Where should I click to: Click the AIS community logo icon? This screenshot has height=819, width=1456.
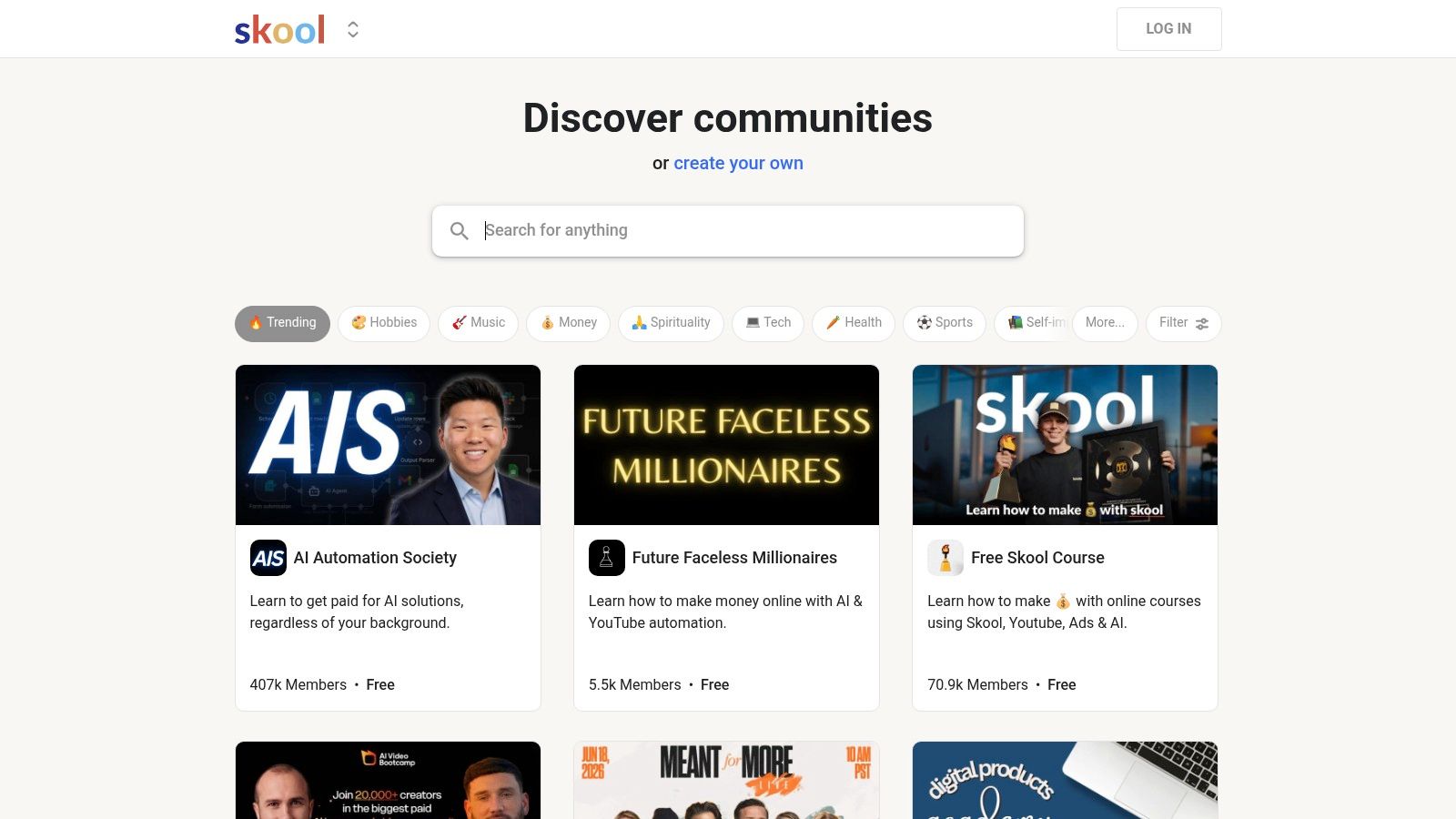pos(268,558)
